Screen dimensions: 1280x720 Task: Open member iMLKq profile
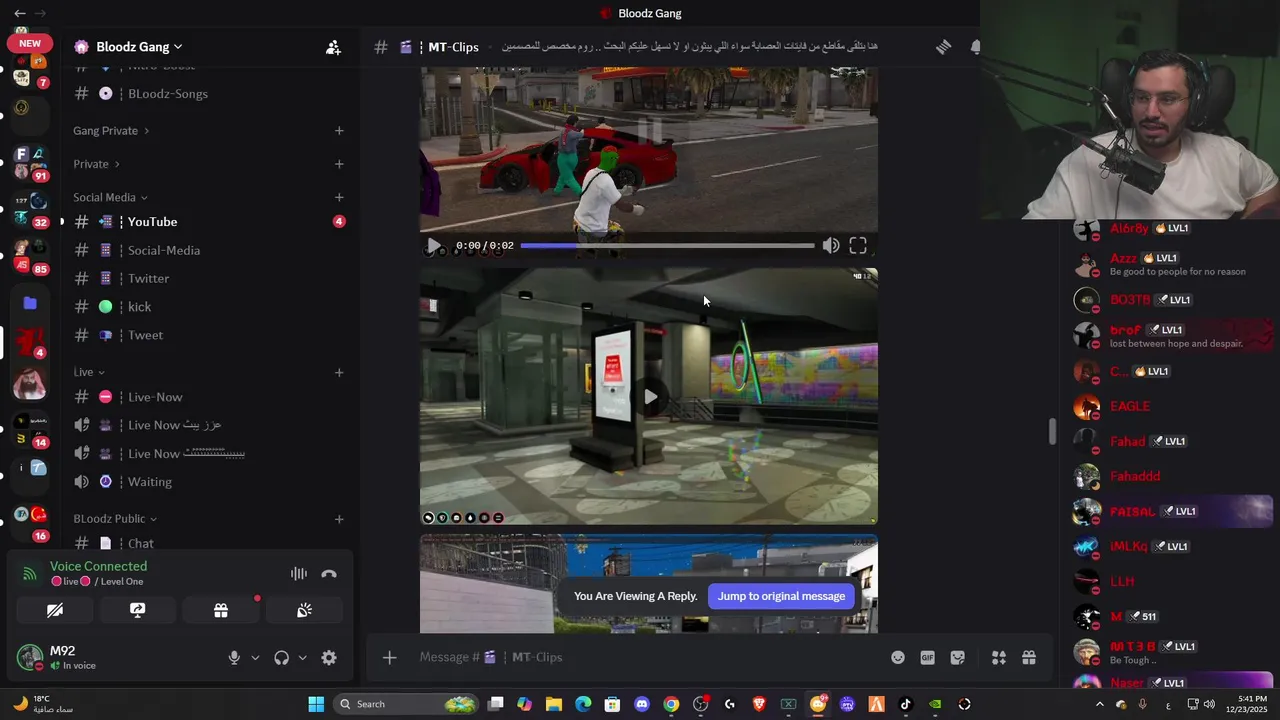tap(1170, 546)
